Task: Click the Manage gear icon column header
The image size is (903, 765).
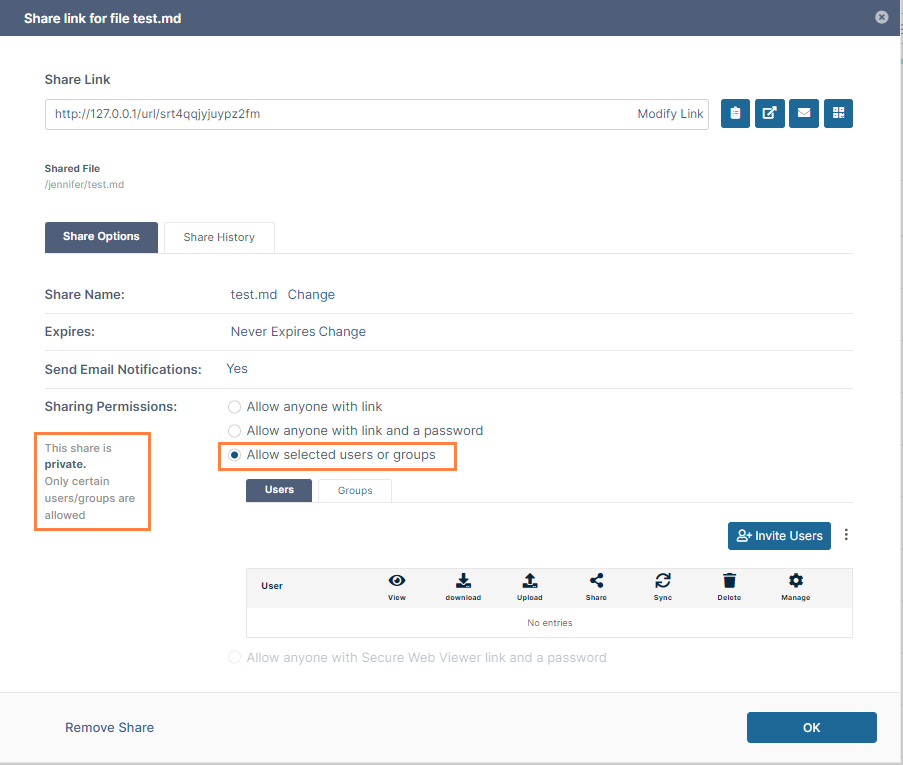Action: [x=796, y=581]
